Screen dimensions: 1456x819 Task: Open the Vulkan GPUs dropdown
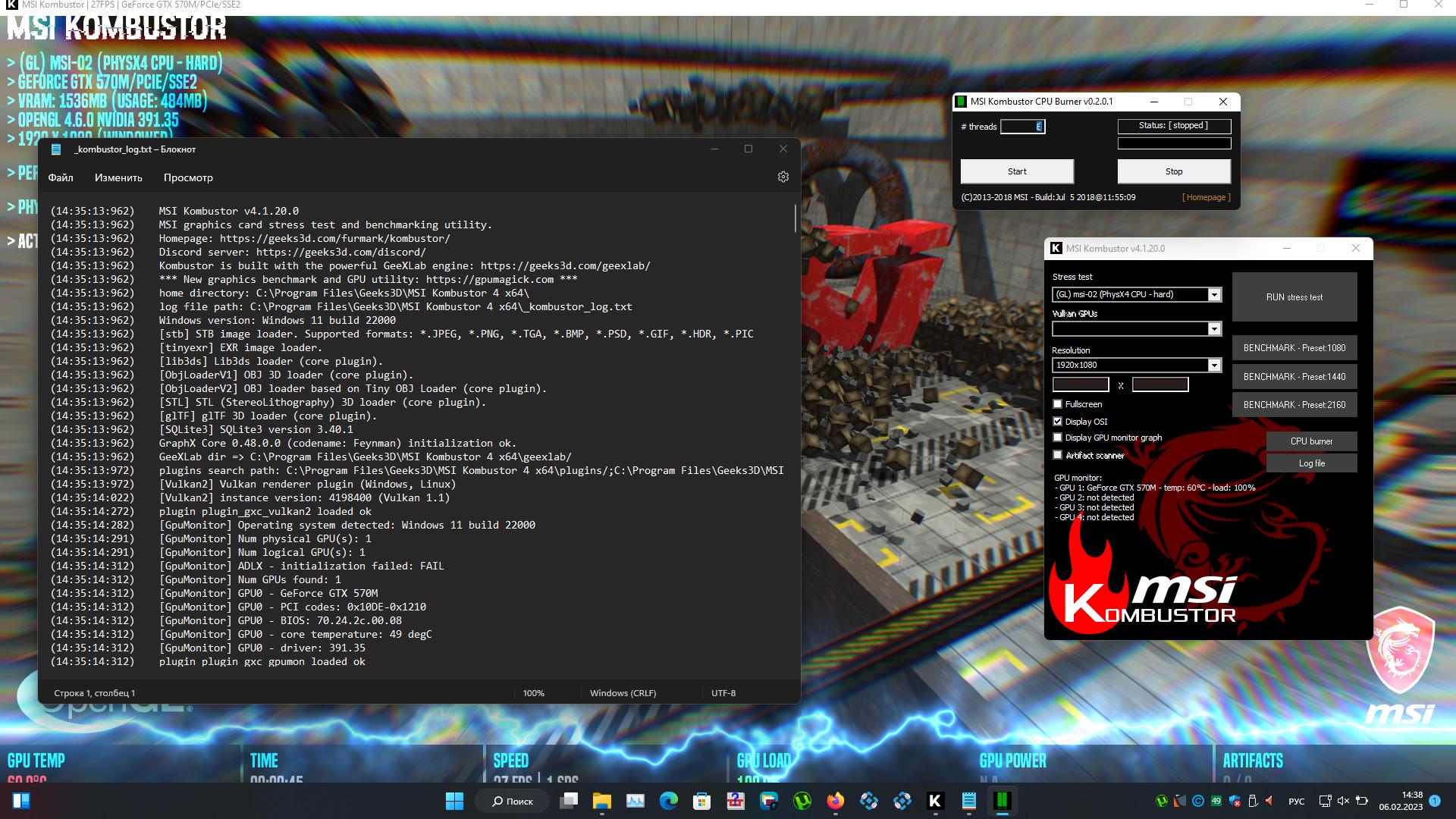1213,328
